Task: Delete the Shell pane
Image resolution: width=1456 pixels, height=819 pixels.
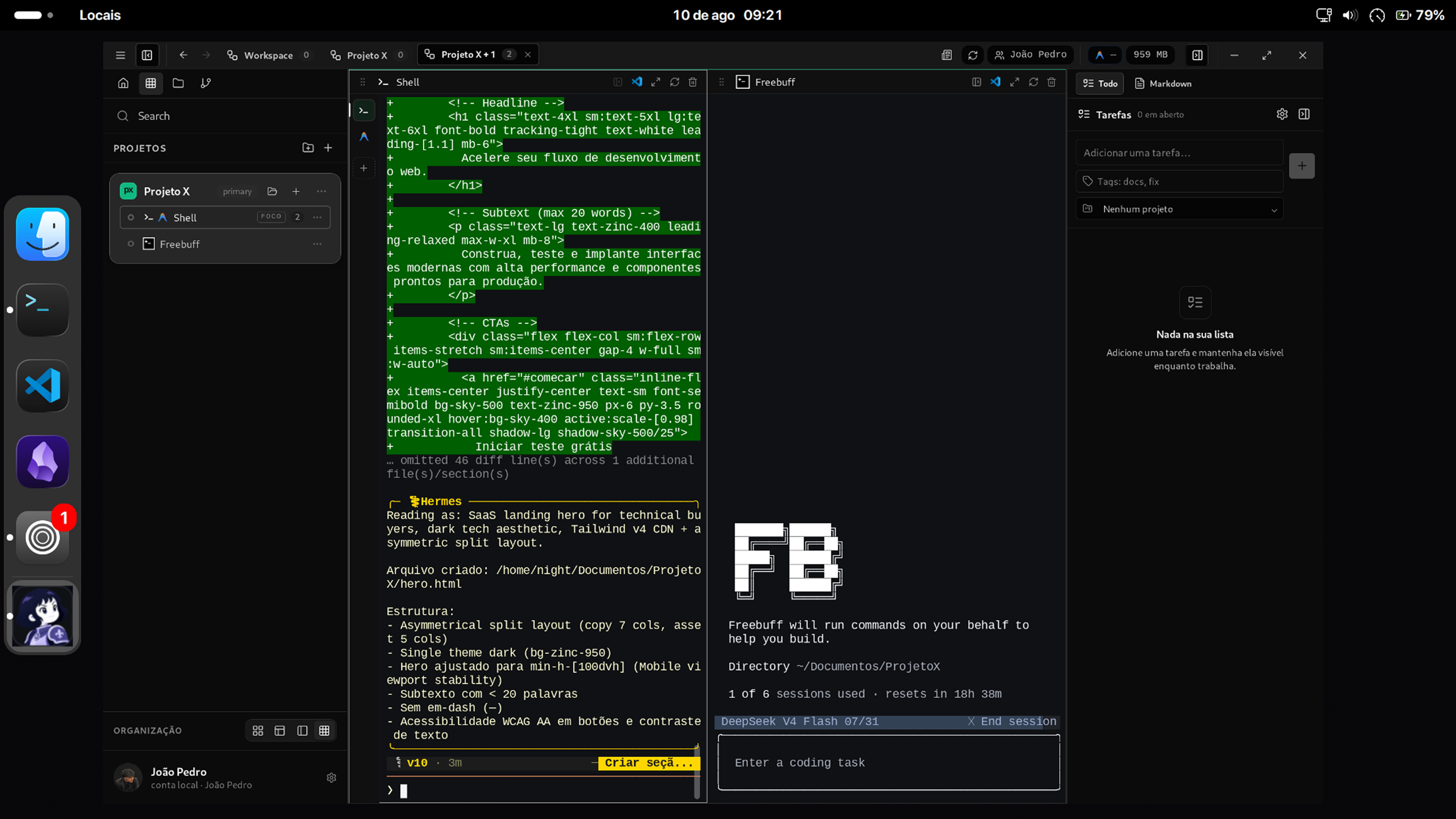Action: [693, 82]
